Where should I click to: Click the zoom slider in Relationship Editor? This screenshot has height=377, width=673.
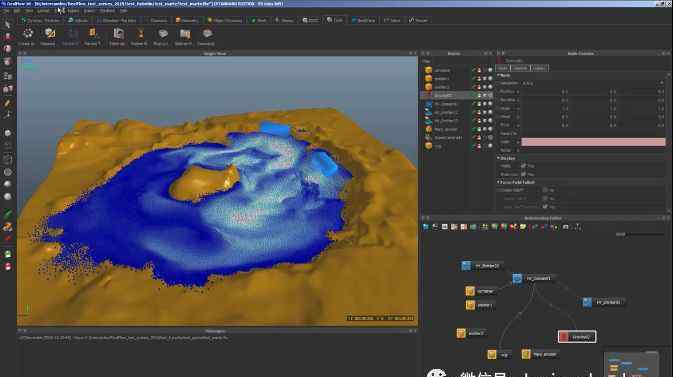(646, 234)
